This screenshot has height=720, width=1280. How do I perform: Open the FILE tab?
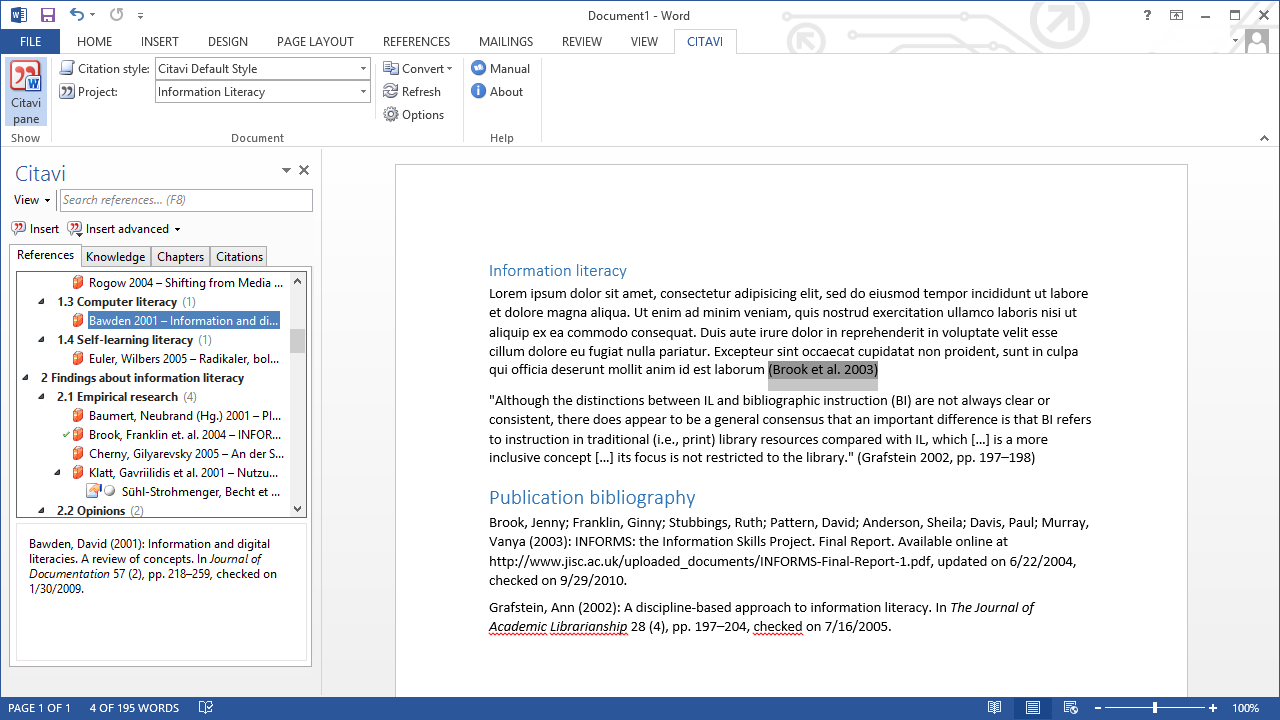coord(30,41)
